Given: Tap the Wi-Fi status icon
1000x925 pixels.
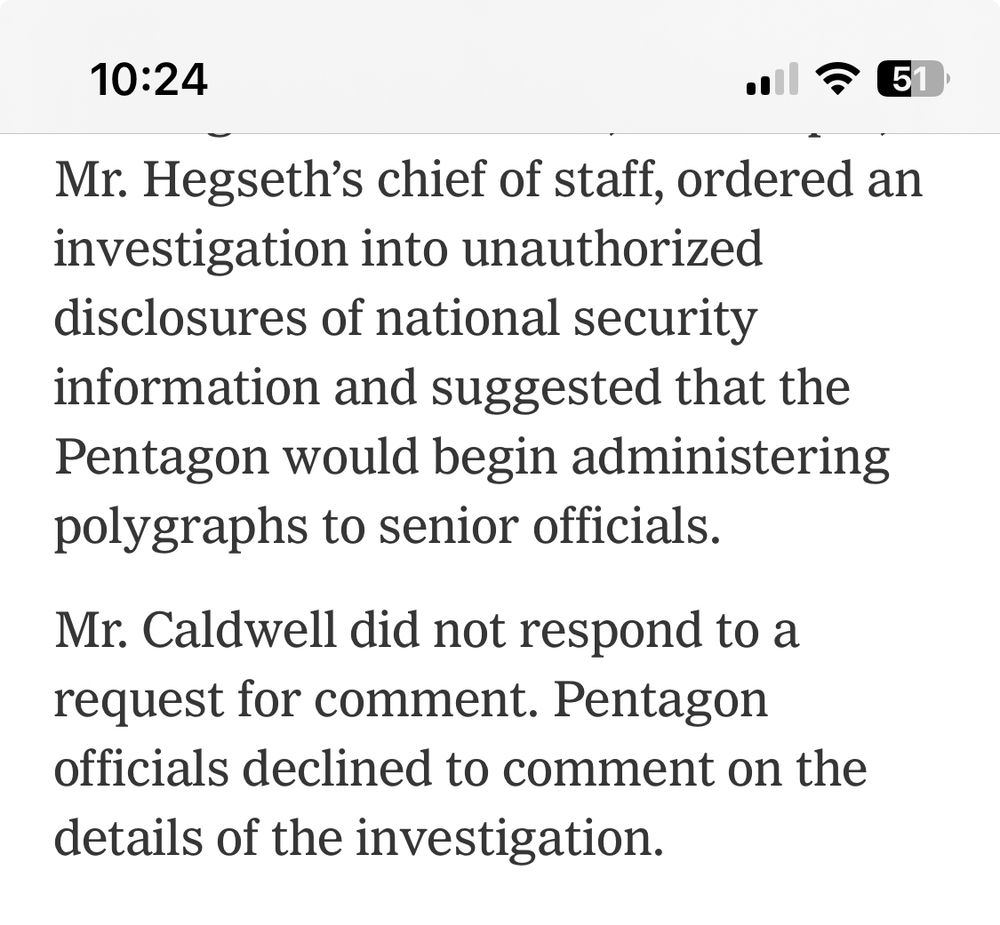Looking at the screenshot, I should [838, 79].
